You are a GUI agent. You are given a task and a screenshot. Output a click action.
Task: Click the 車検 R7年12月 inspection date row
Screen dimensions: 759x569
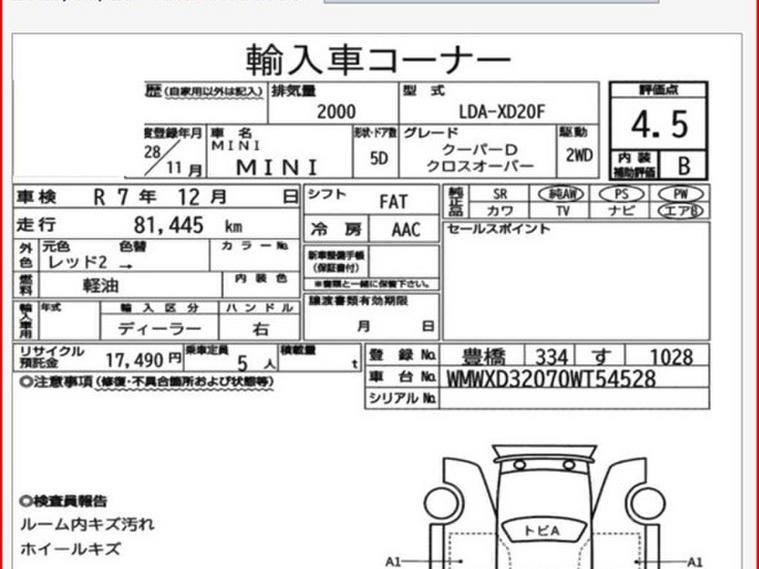coord(156,197)
